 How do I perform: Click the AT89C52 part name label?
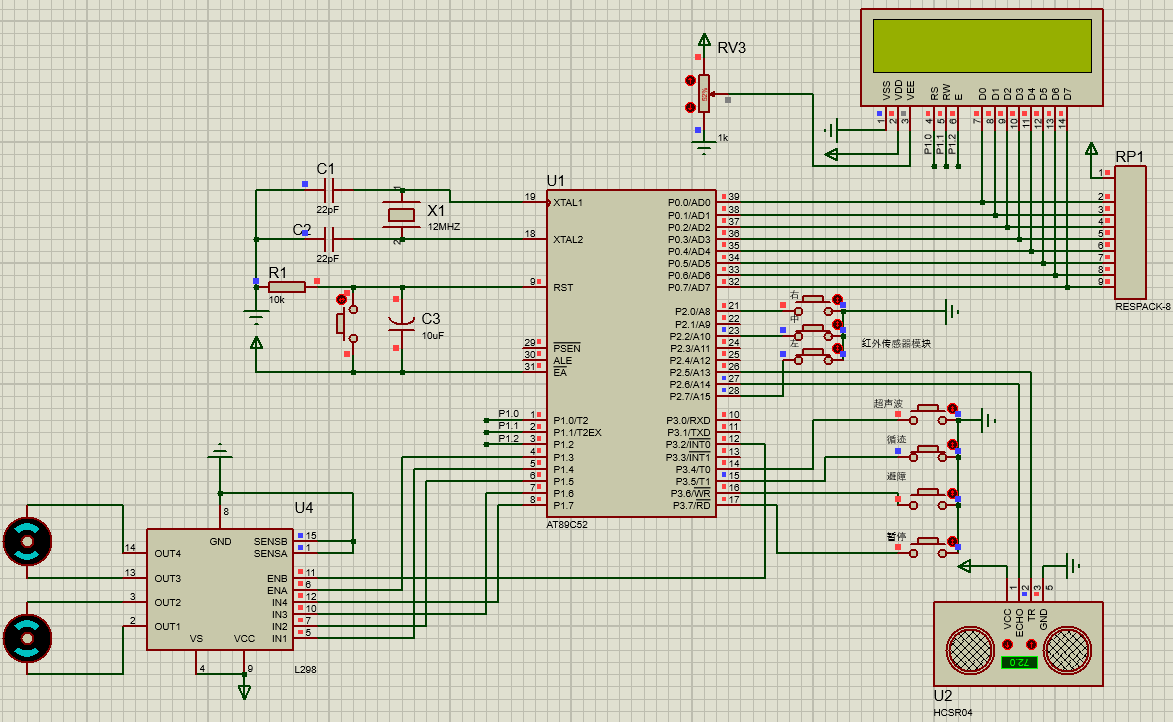567,524
